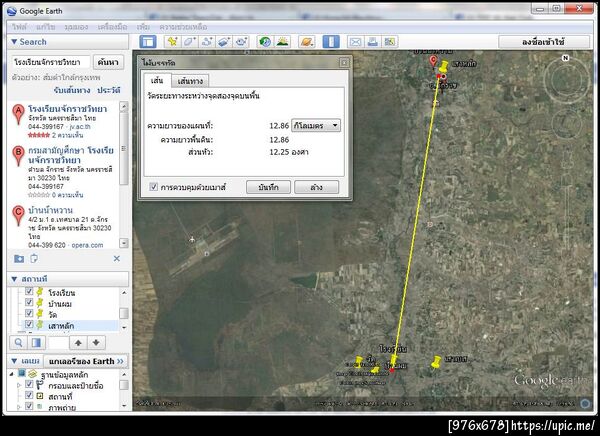The height and width of the screenshot is (436, 600).
Task: Toggle the ฐานข้อมูลหลัก primary database checkbox
Action: tap(22, 373)
